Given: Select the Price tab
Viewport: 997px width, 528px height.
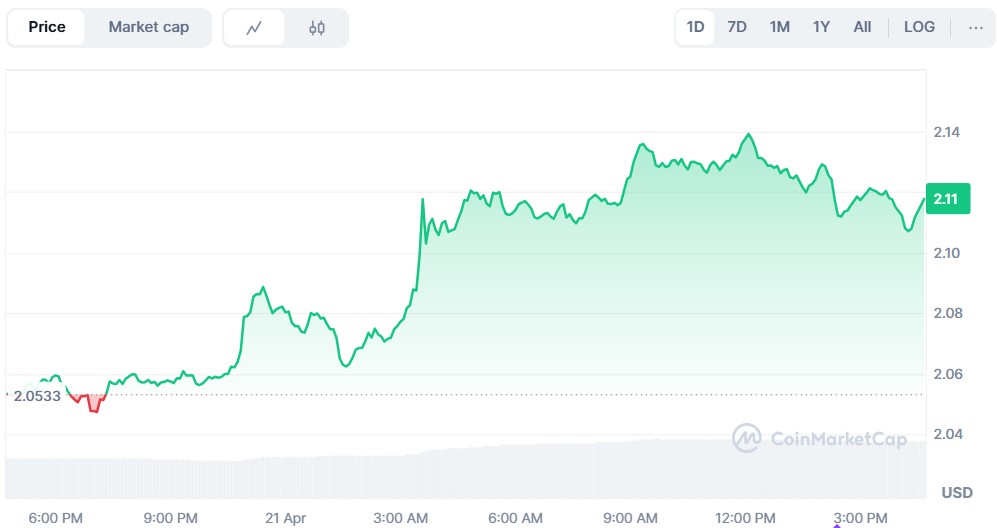Looking at the screenshot, I should point(47,28).
